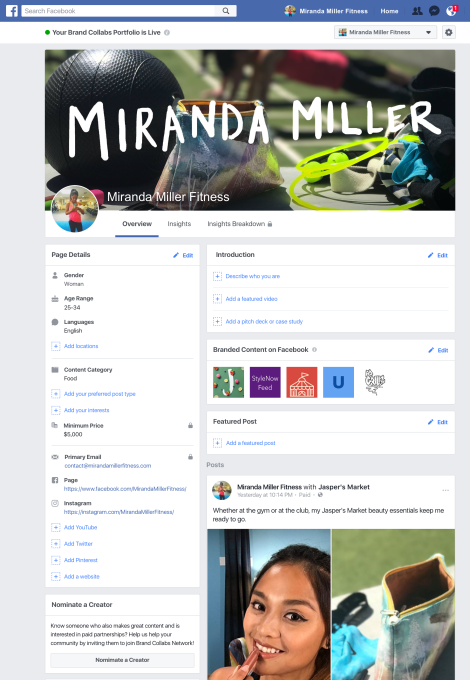Click the search magnifier button
This screenshot has width=470, height=680.
pyautogui.click(x=226, y=11)
